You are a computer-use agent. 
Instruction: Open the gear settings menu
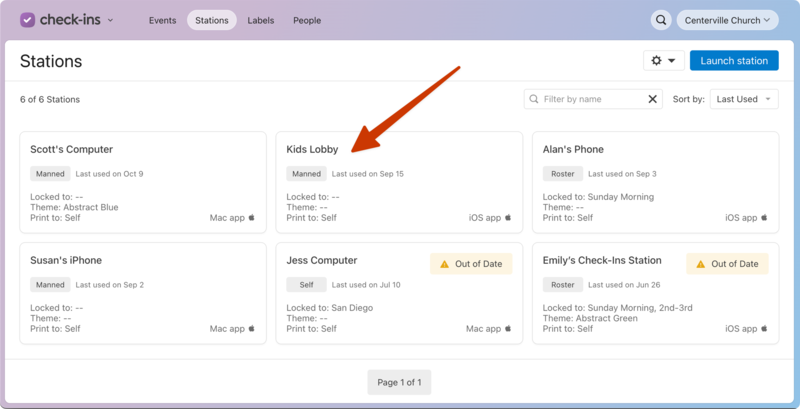[664, 61]
